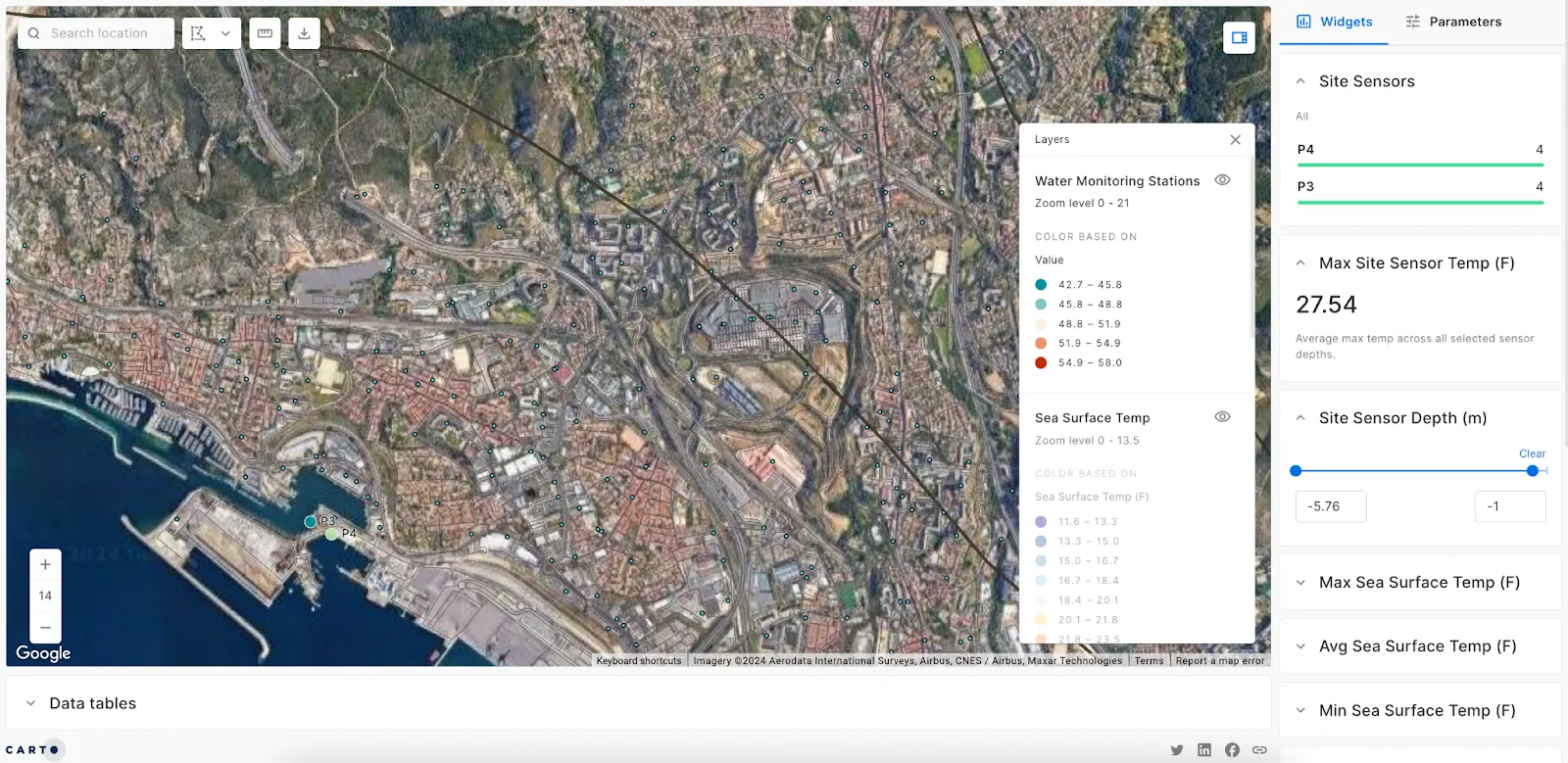This screenshot has width=1568, height=763.
Task: Switch to the Widgets tab
Action: tap(1334, 22)
